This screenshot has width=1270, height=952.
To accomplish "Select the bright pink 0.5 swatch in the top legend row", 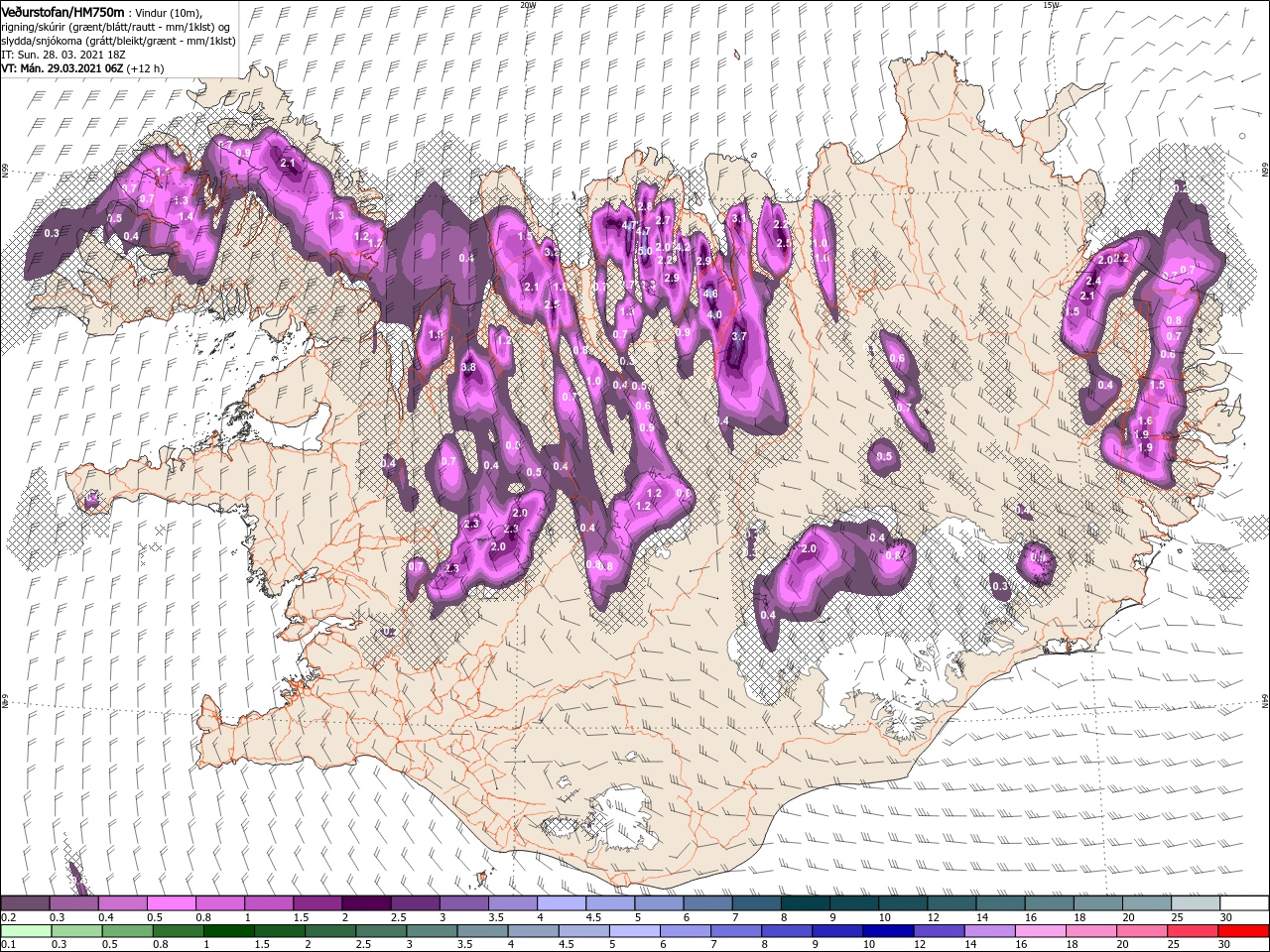I will tap(171, 903).
